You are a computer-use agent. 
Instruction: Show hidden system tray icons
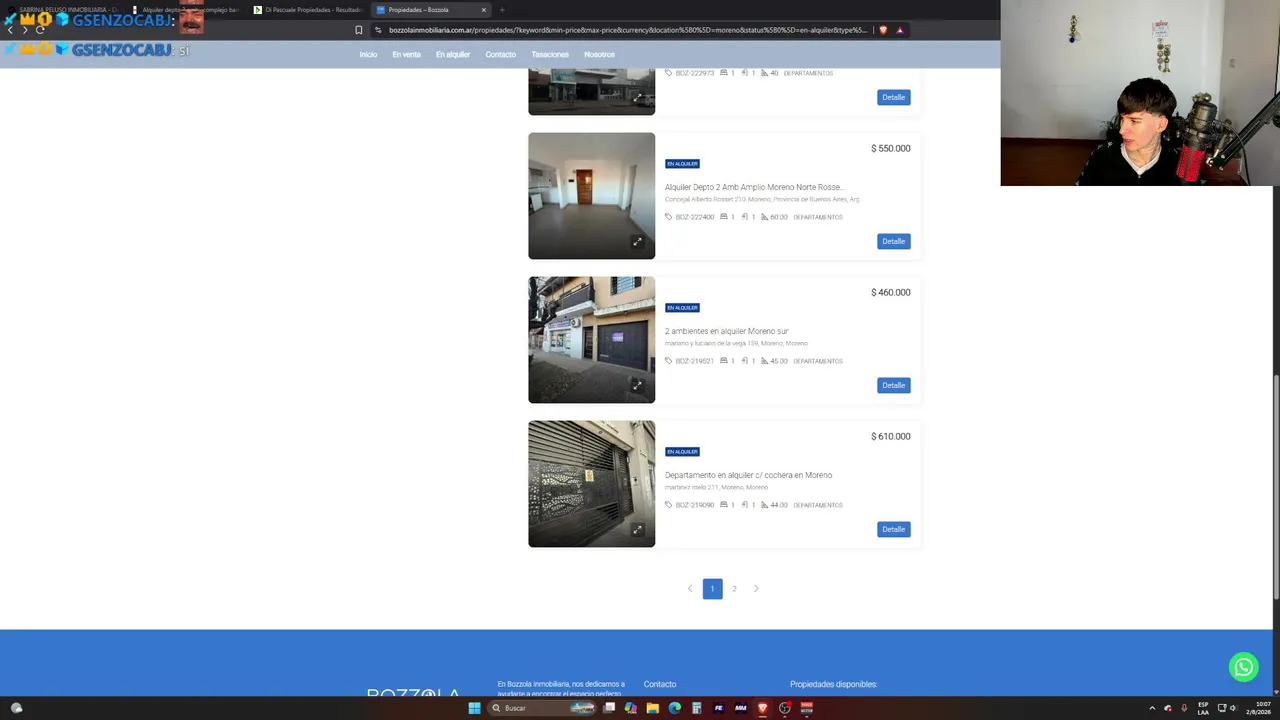(x=1151, y=708)
